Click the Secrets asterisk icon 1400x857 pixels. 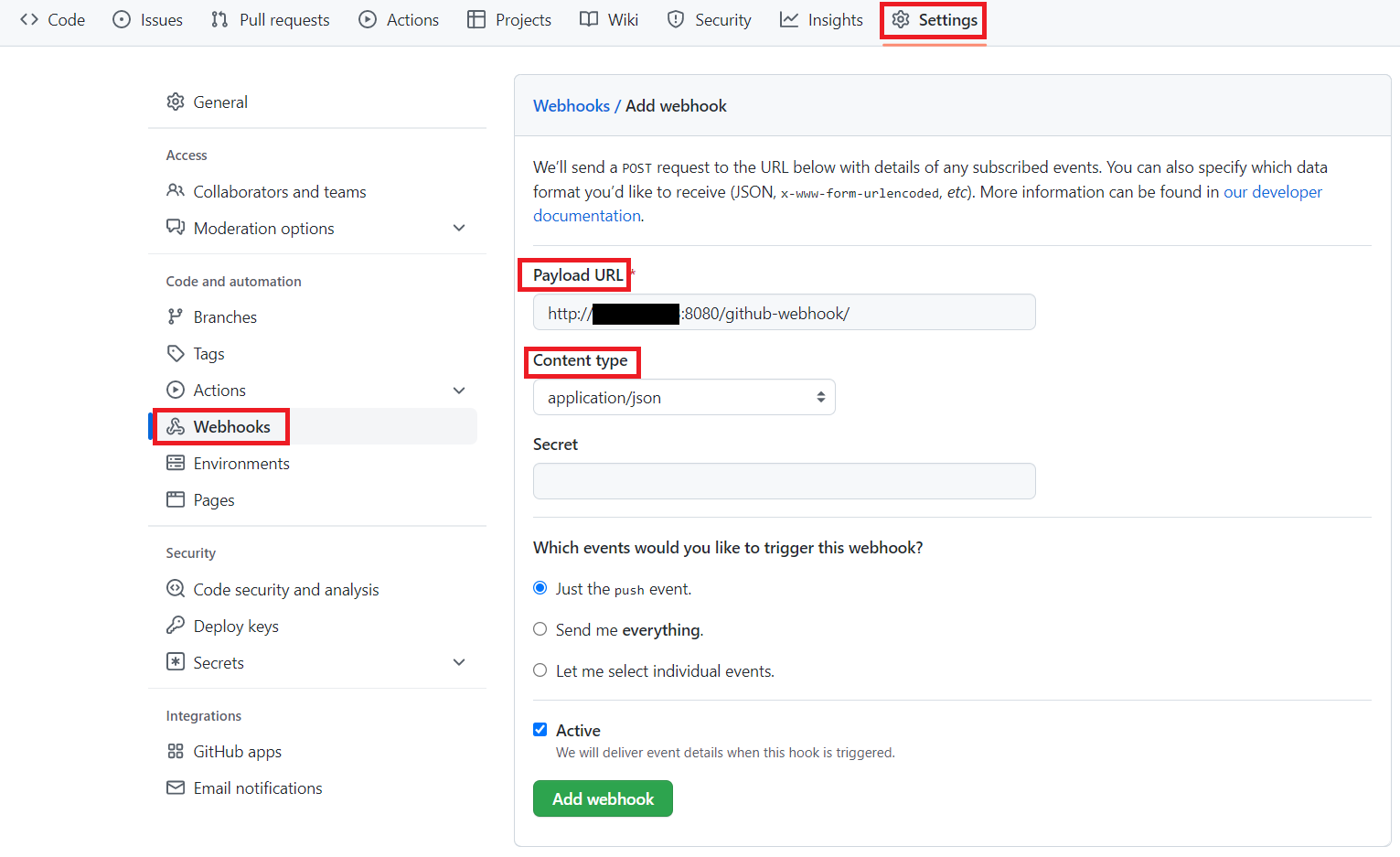tap(176, 661)
